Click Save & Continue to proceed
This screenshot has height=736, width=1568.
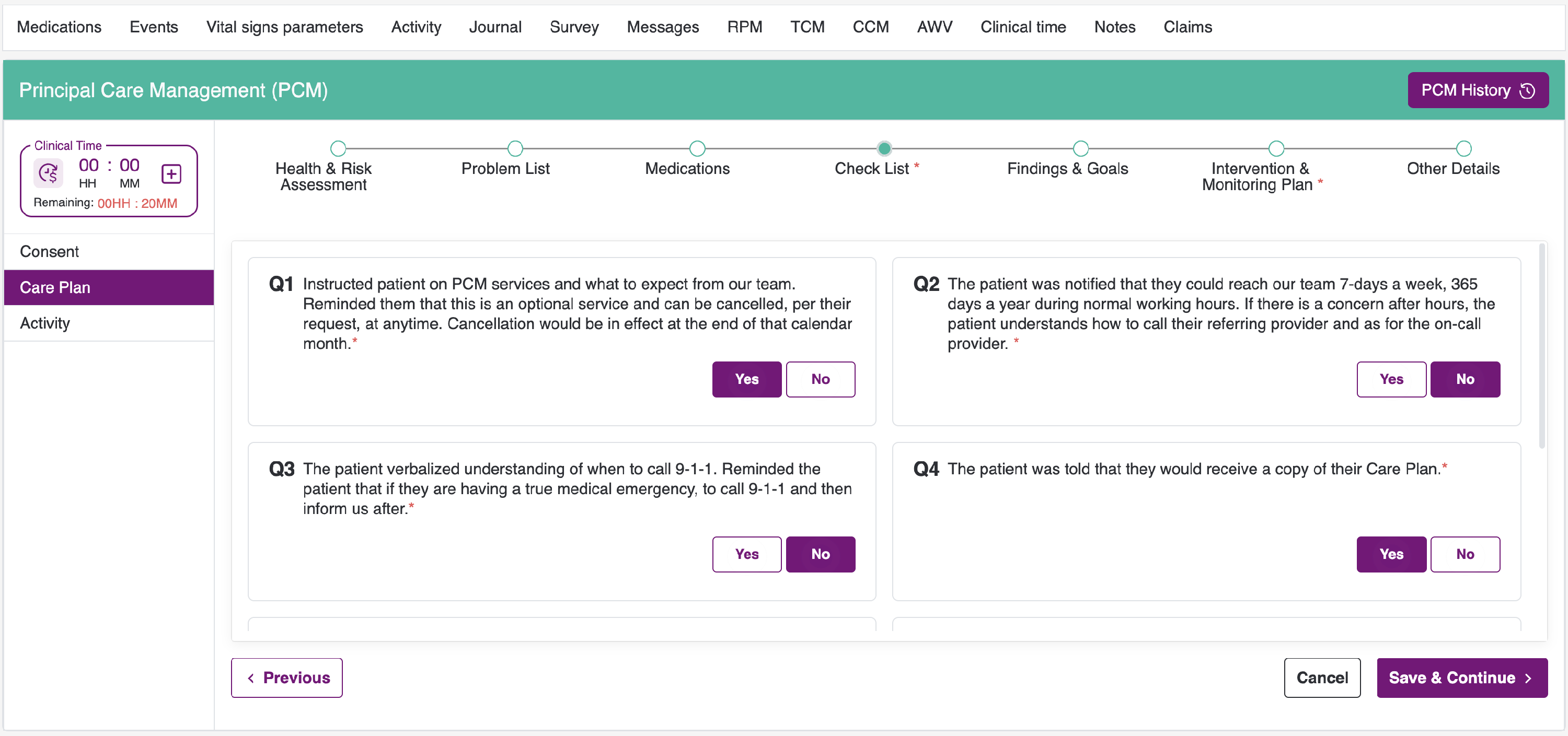click(1461, 677)
